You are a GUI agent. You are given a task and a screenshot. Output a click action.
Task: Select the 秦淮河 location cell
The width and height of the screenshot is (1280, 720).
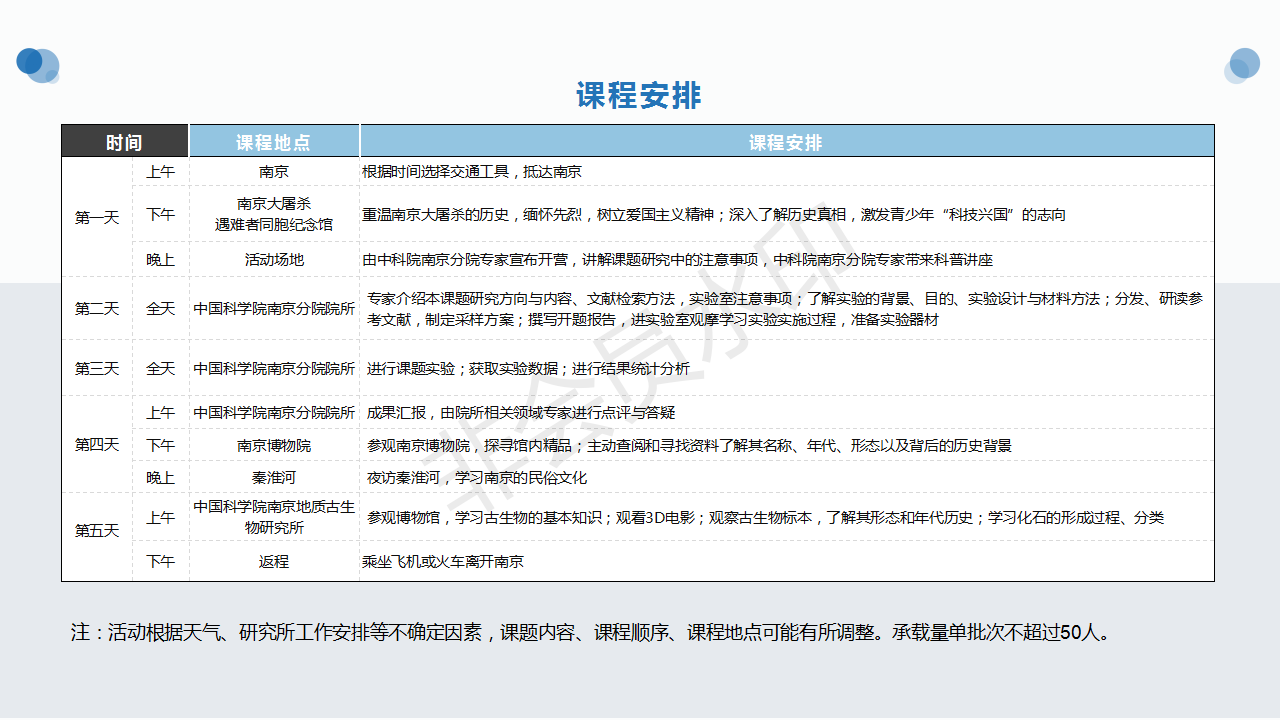[274, 478]
